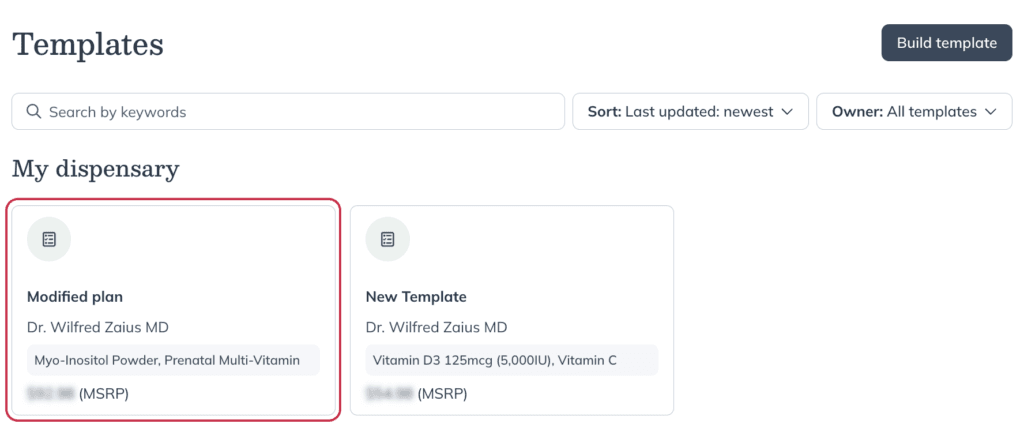Open the Owner: All templates dropdown

pos(914,112)
